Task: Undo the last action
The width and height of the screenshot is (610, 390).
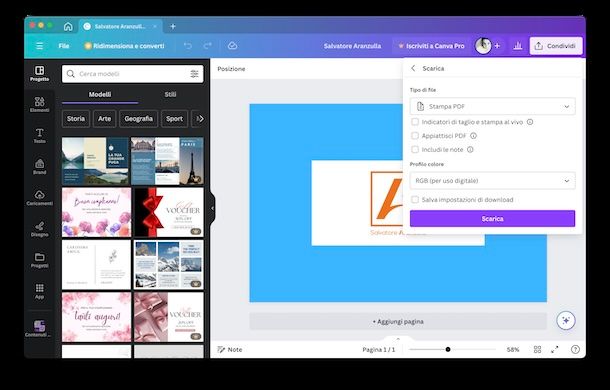Action: (x=188, y=46)
